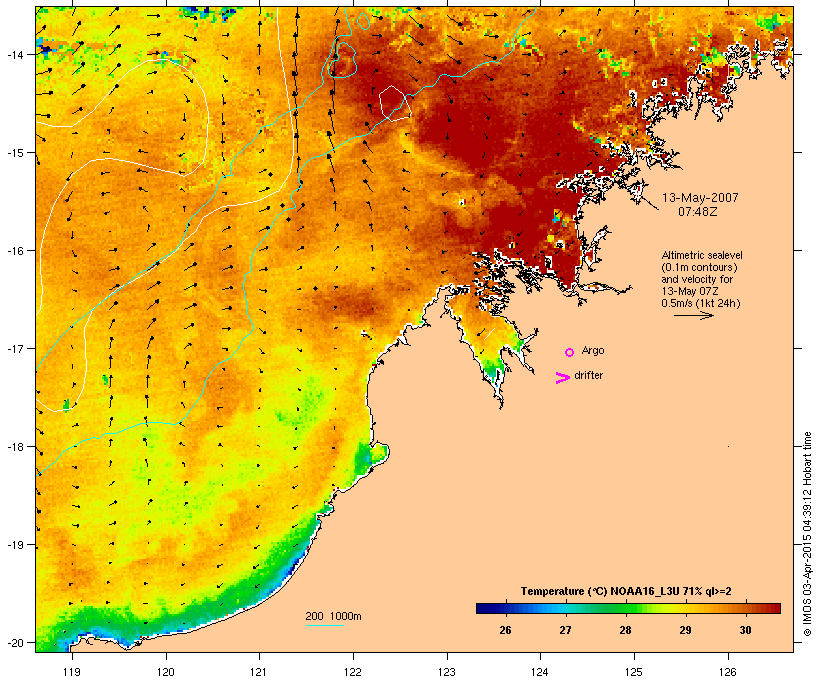Click longitude axis label 121
The width and height of the screenshot is (820, 680).
(x=259, y=672)
